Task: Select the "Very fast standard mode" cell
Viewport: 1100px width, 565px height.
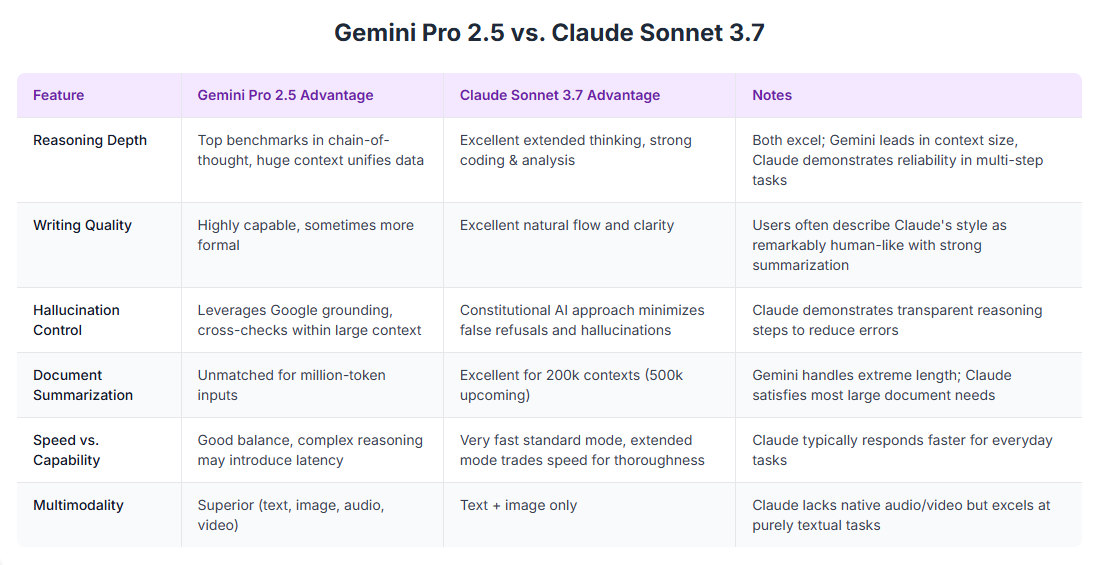Action: [582, 450]
